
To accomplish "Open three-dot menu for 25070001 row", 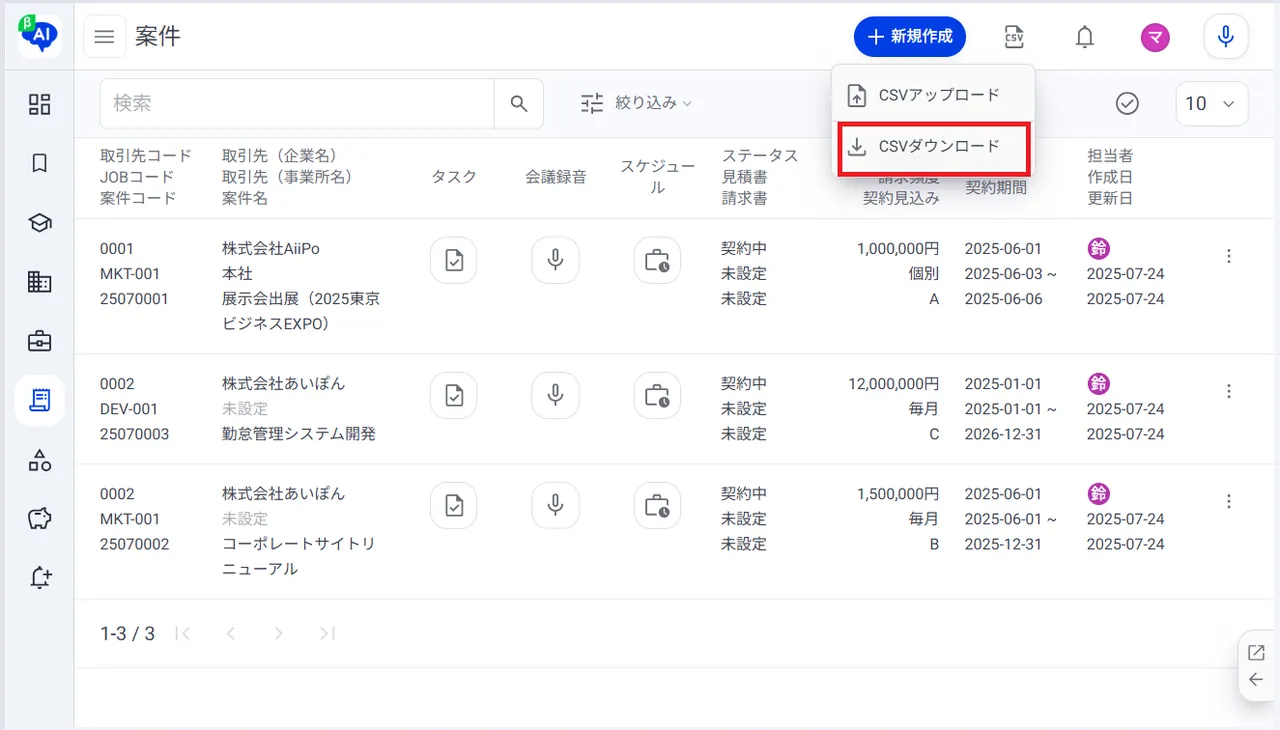I will (x=1229, y=256).
